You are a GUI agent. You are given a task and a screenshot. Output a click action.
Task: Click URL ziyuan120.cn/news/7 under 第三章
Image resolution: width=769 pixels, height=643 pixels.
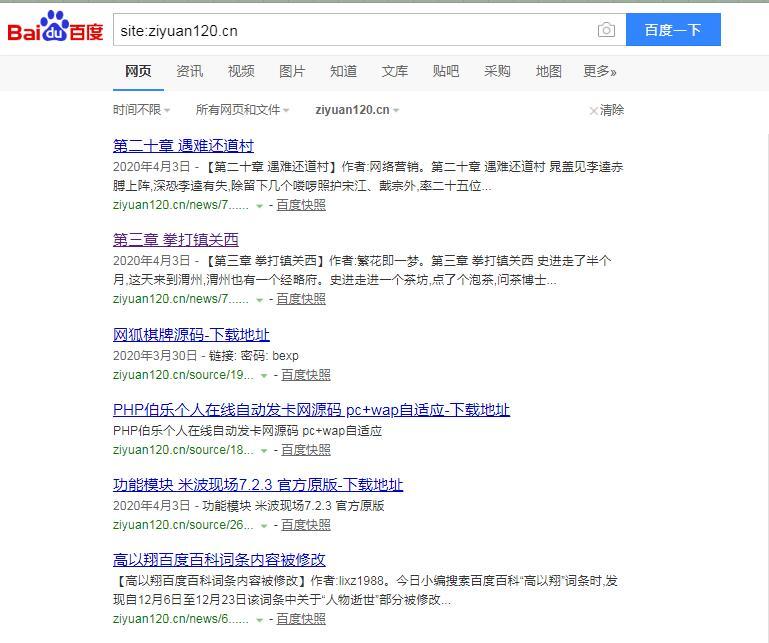pos(180,299)
